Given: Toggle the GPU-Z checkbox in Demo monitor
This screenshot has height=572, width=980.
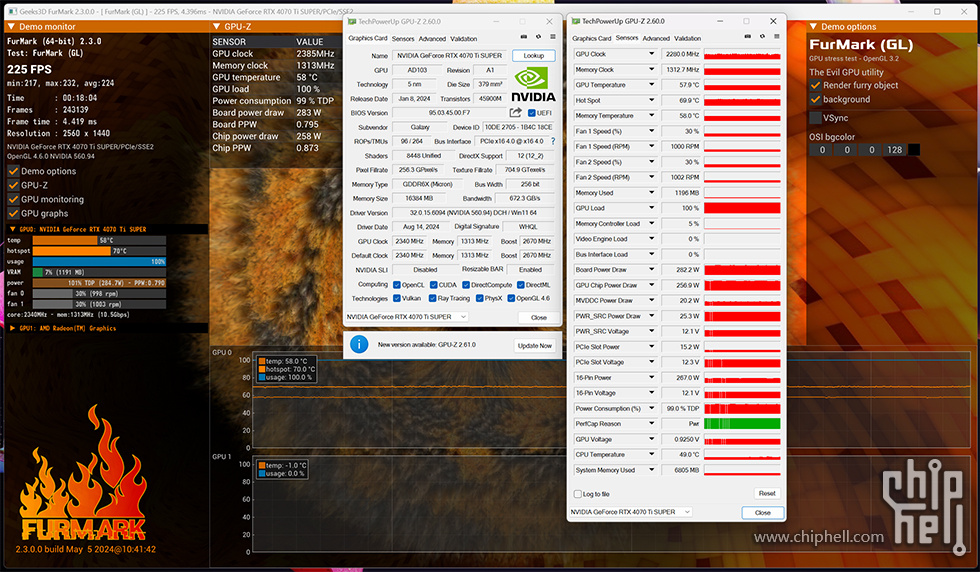Looking at the screenshot, I should click(x=13, y=185).
